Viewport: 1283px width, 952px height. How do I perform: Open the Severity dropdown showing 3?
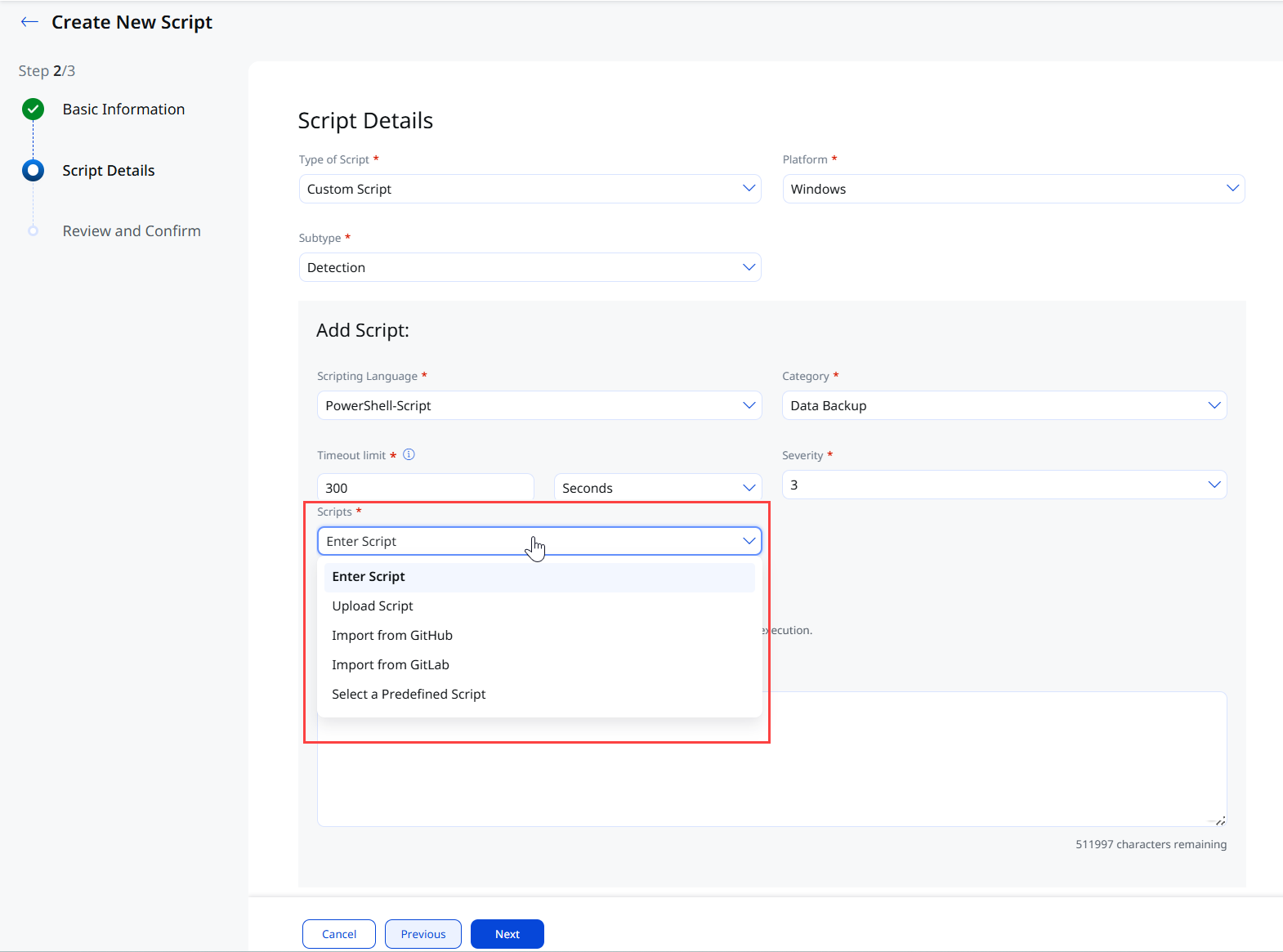tap(1004, 485)
